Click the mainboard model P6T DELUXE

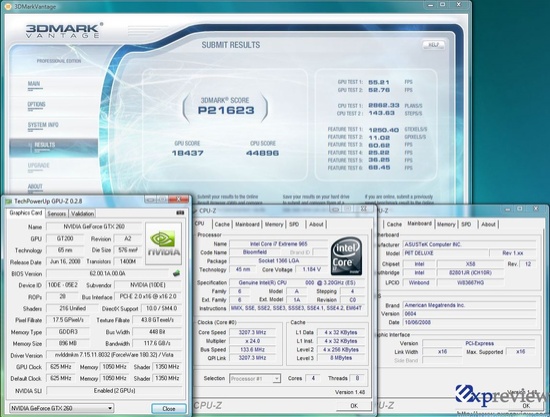445,253
